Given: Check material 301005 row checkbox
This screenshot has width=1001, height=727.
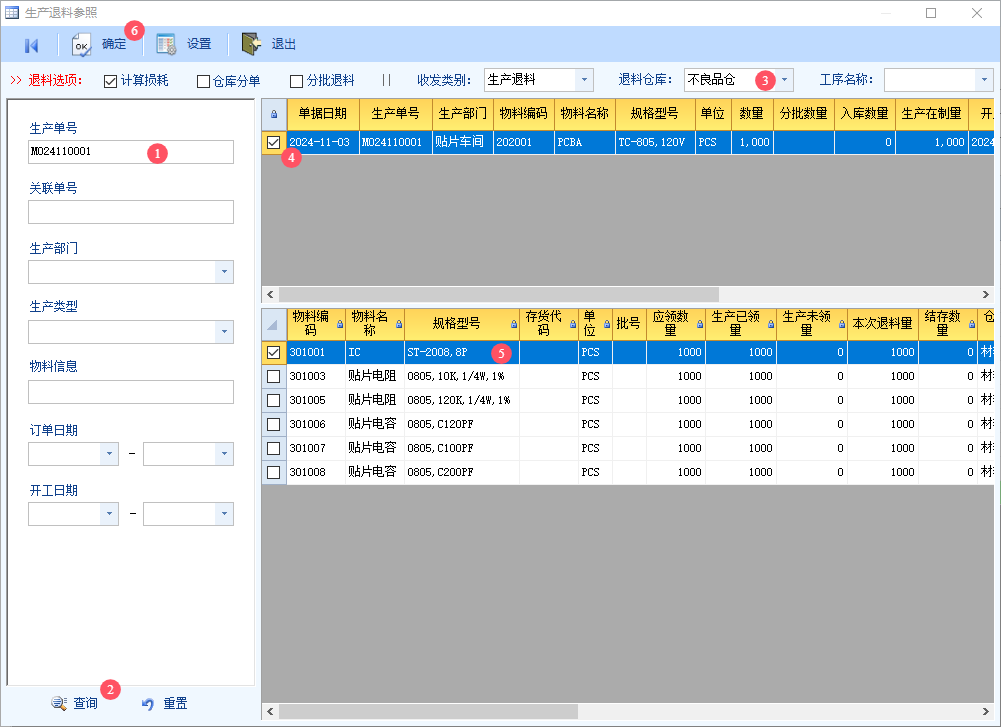Looking at the screenshot, I should [273, 400].
